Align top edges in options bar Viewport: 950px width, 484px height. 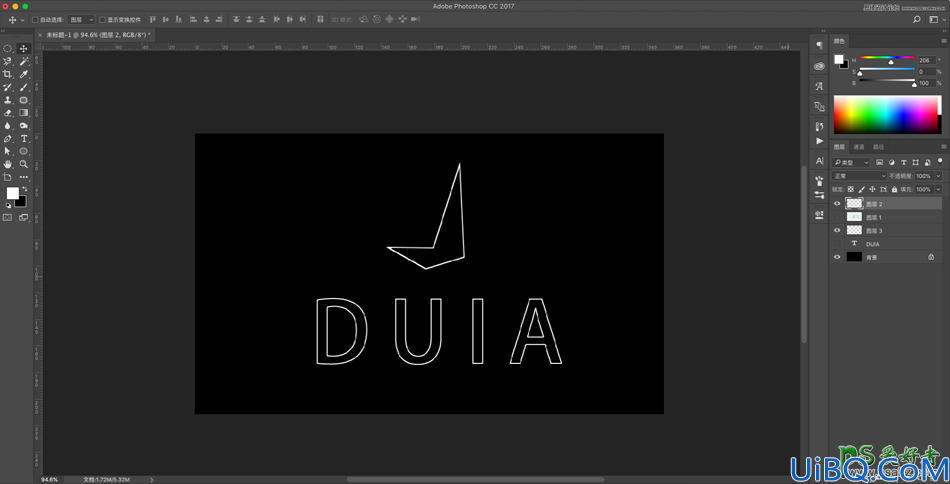pyautogui.click(x=152, y=19)
